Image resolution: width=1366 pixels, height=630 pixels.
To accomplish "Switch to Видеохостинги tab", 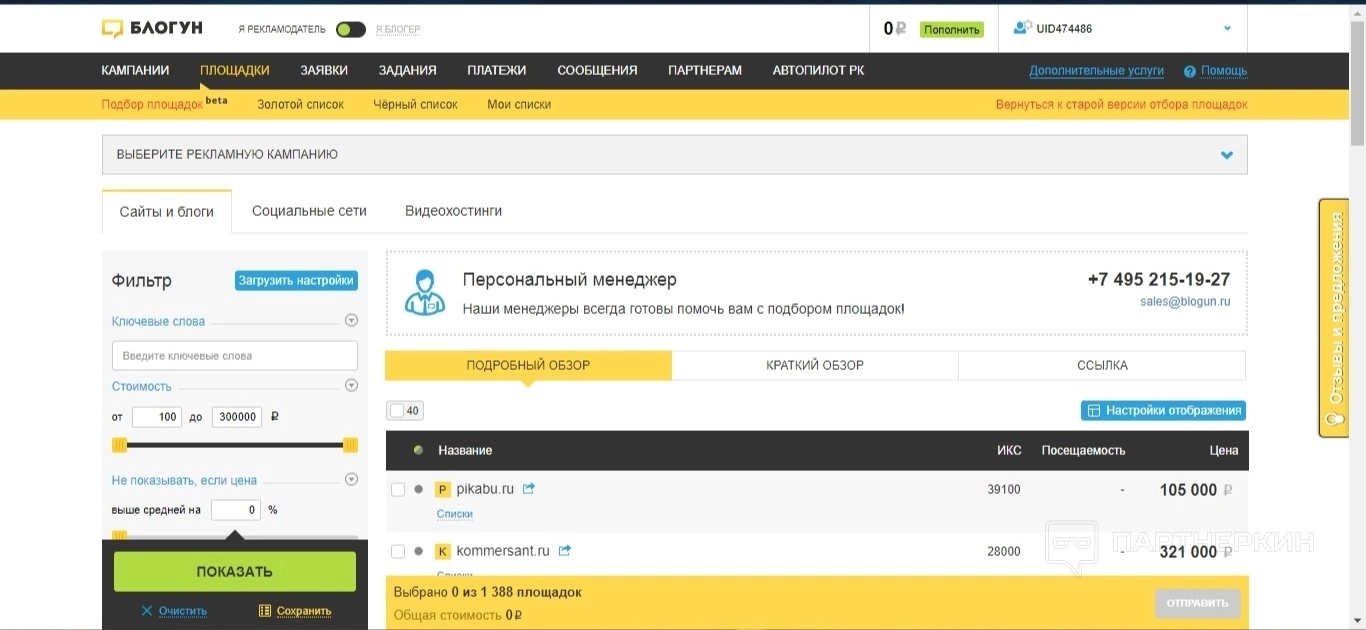I will coord(453,211).
